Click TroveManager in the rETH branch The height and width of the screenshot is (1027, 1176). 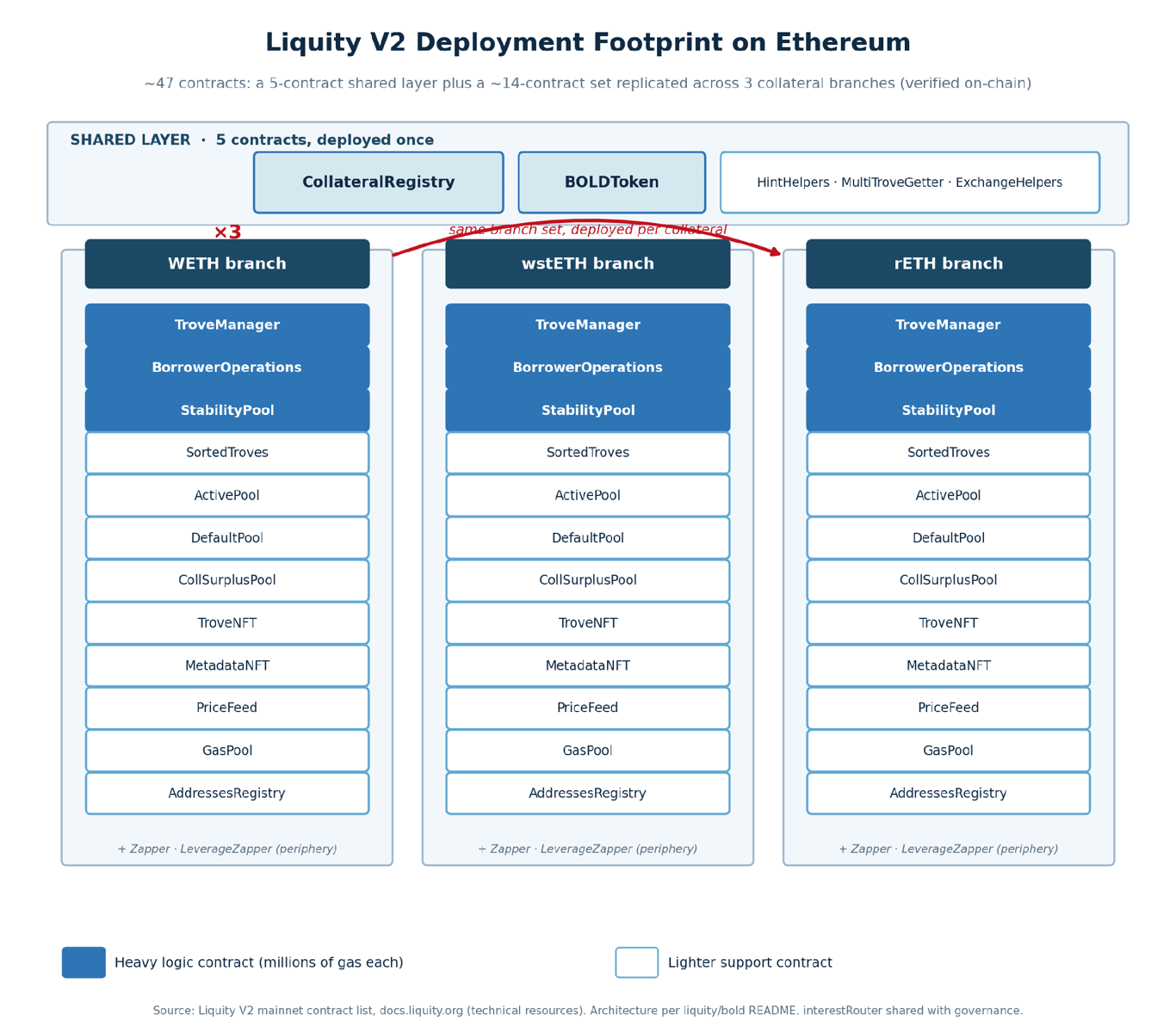coord(948,325)
